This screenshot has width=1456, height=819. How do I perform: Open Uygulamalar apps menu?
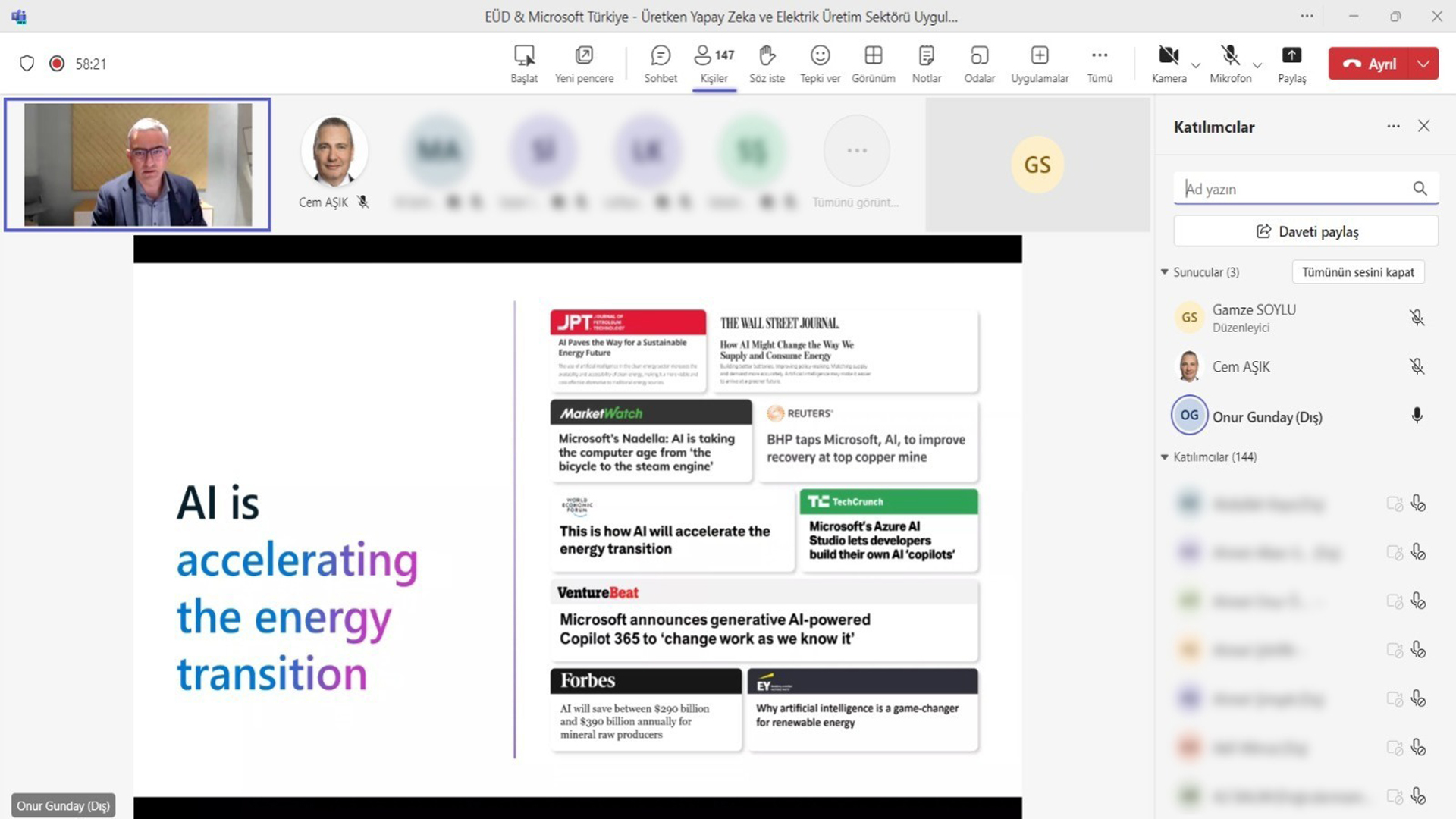click(1040, 64)
